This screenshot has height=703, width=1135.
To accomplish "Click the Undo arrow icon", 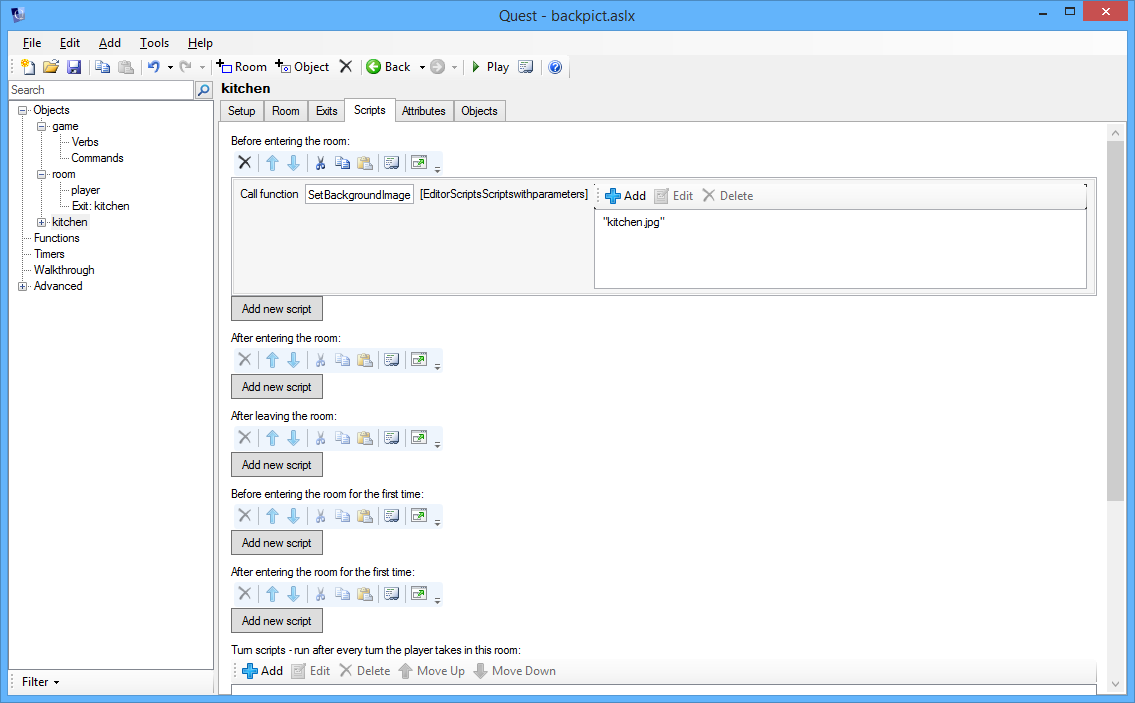I will pyautogui.click(x=153, y=67).
